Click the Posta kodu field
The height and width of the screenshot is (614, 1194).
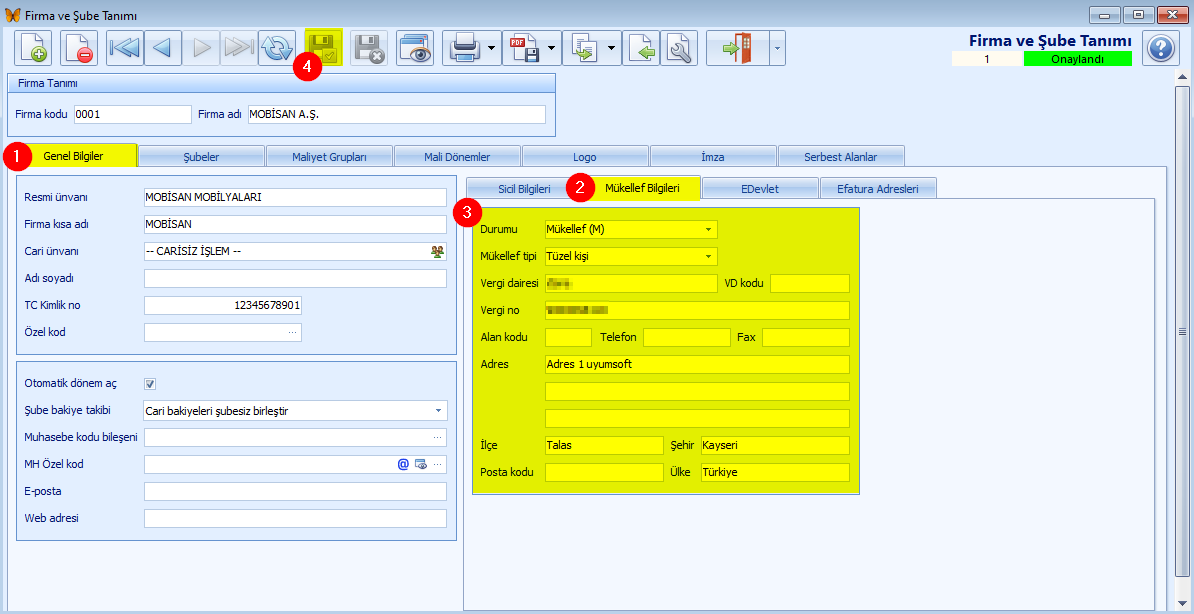click(x=605, y=472)
